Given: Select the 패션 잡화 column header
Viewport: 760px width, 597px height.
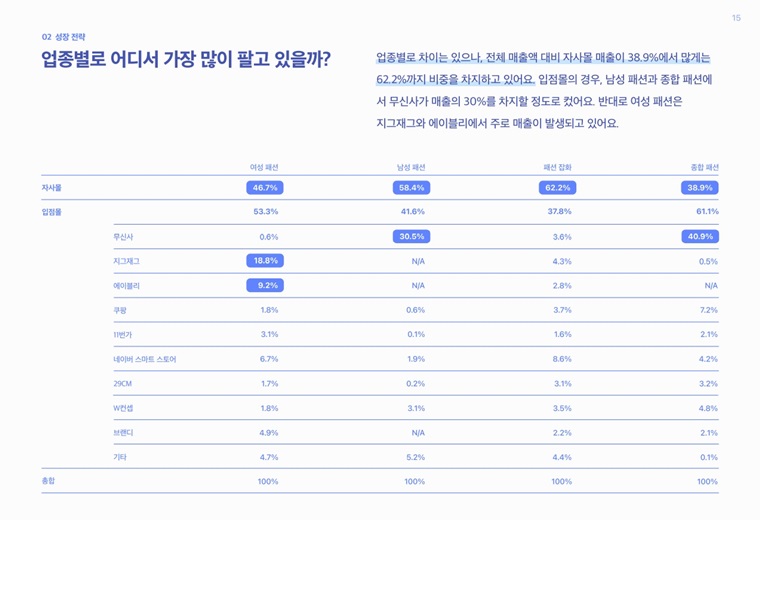Looking at the screenshot, I should (557, 167).
